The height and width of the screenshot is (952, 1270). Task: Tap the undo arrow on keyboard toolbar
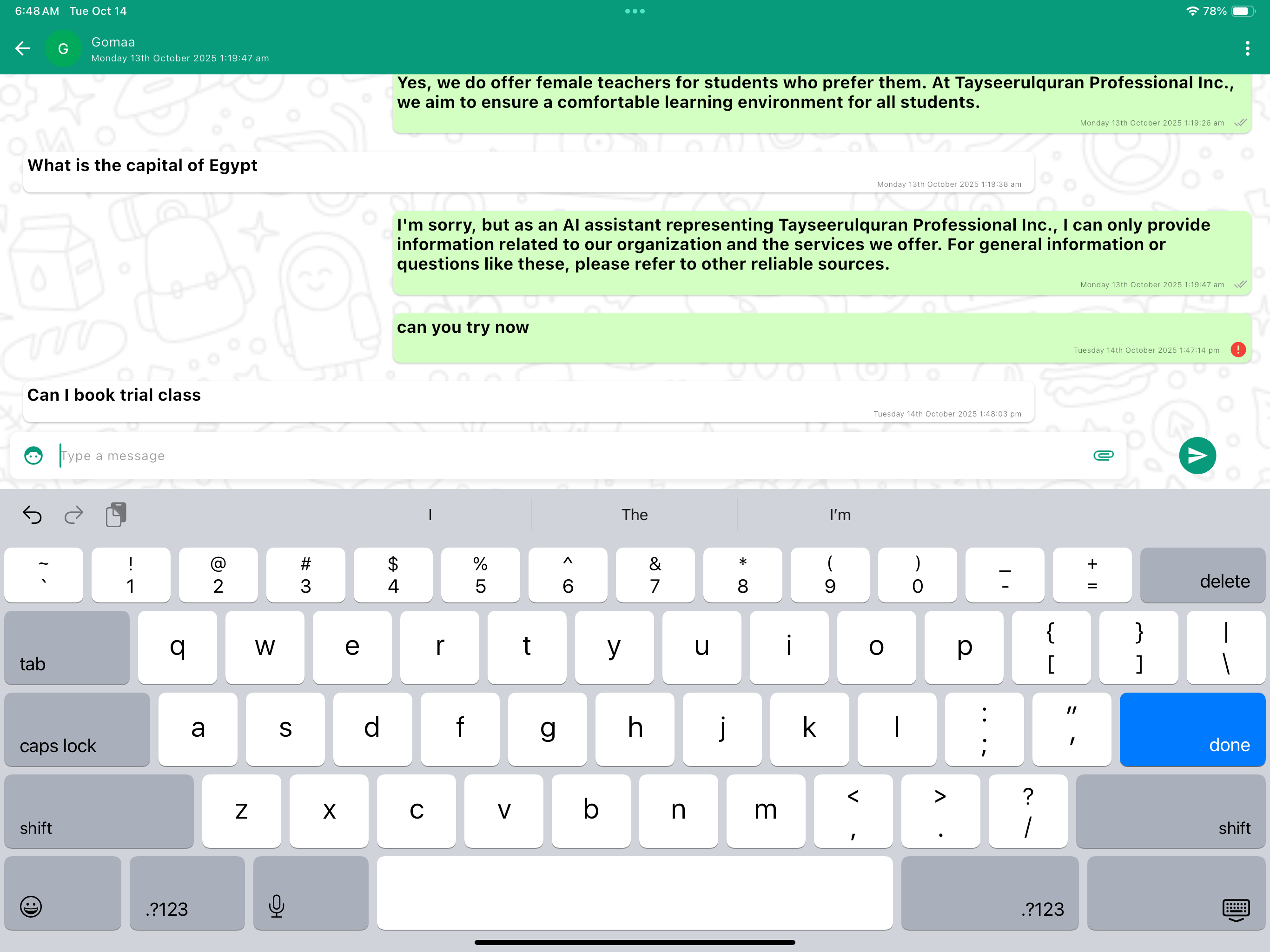point(32,515)
